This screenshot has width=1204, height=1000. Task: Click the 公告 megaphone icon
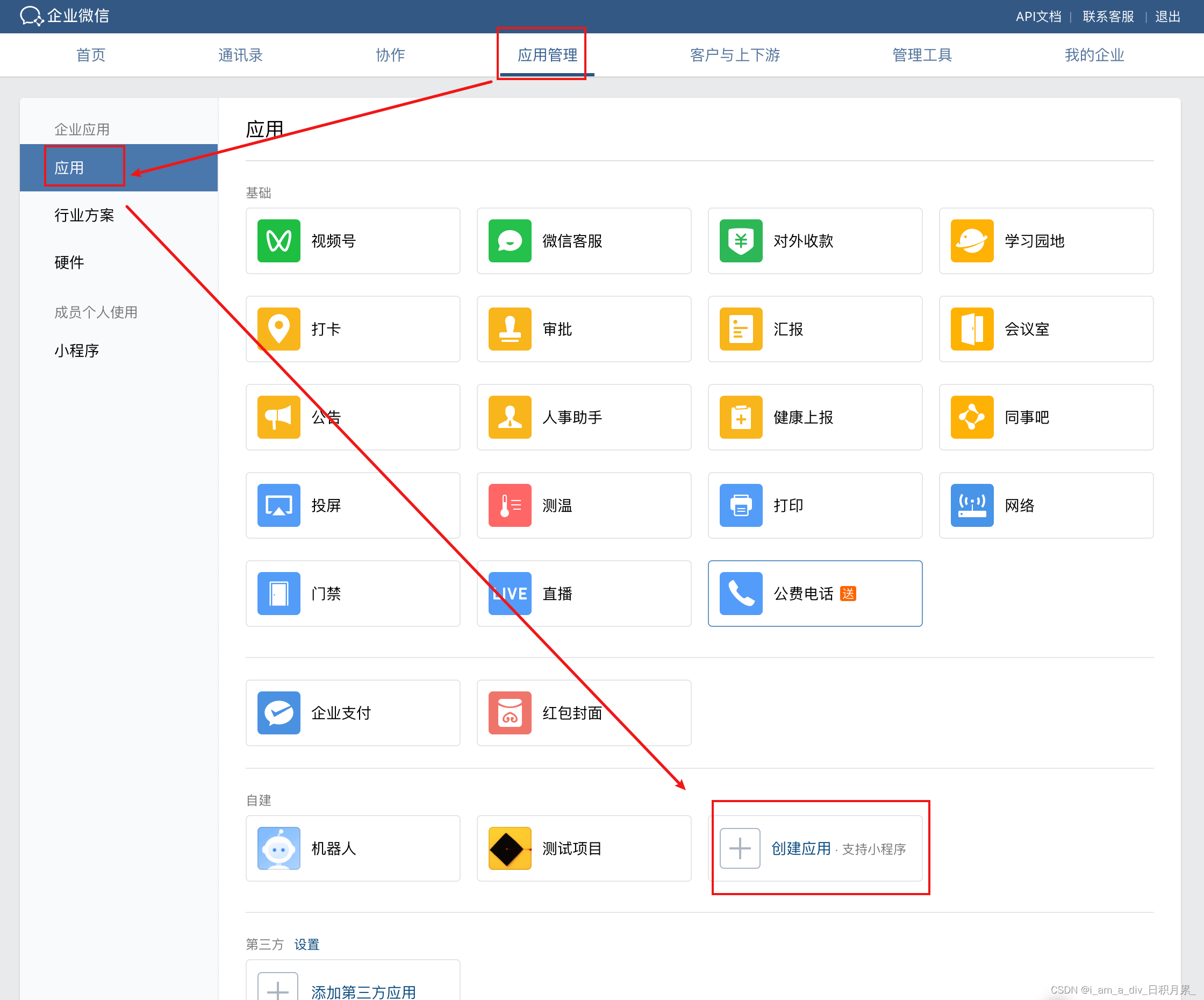click(278, 417)
